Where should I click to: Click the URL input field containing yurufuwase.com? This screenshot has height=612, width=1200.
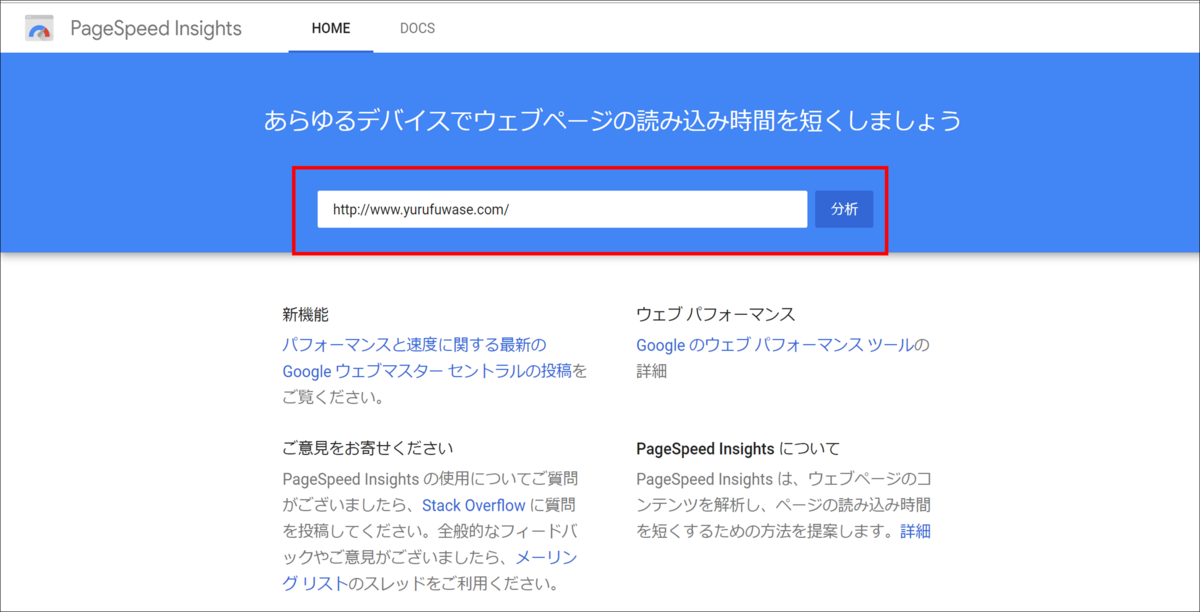pos(562,209)
